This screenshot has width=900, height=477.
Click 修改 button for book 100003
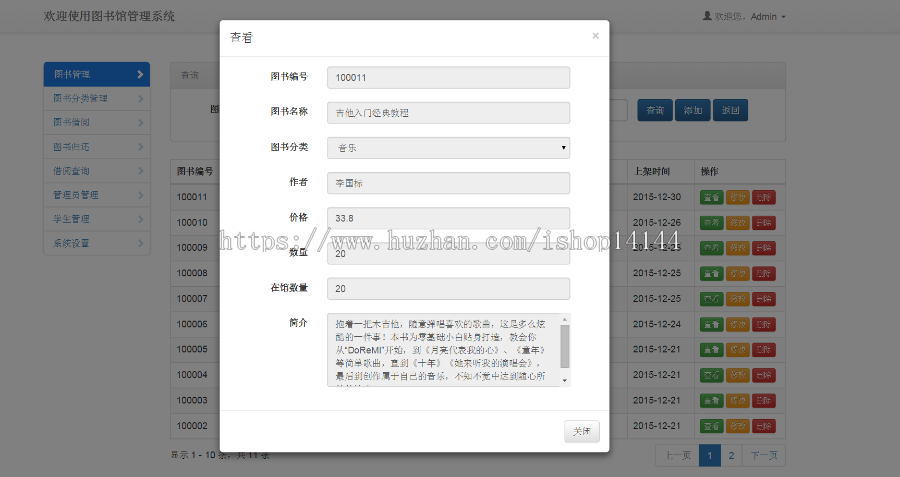point(738,401)
